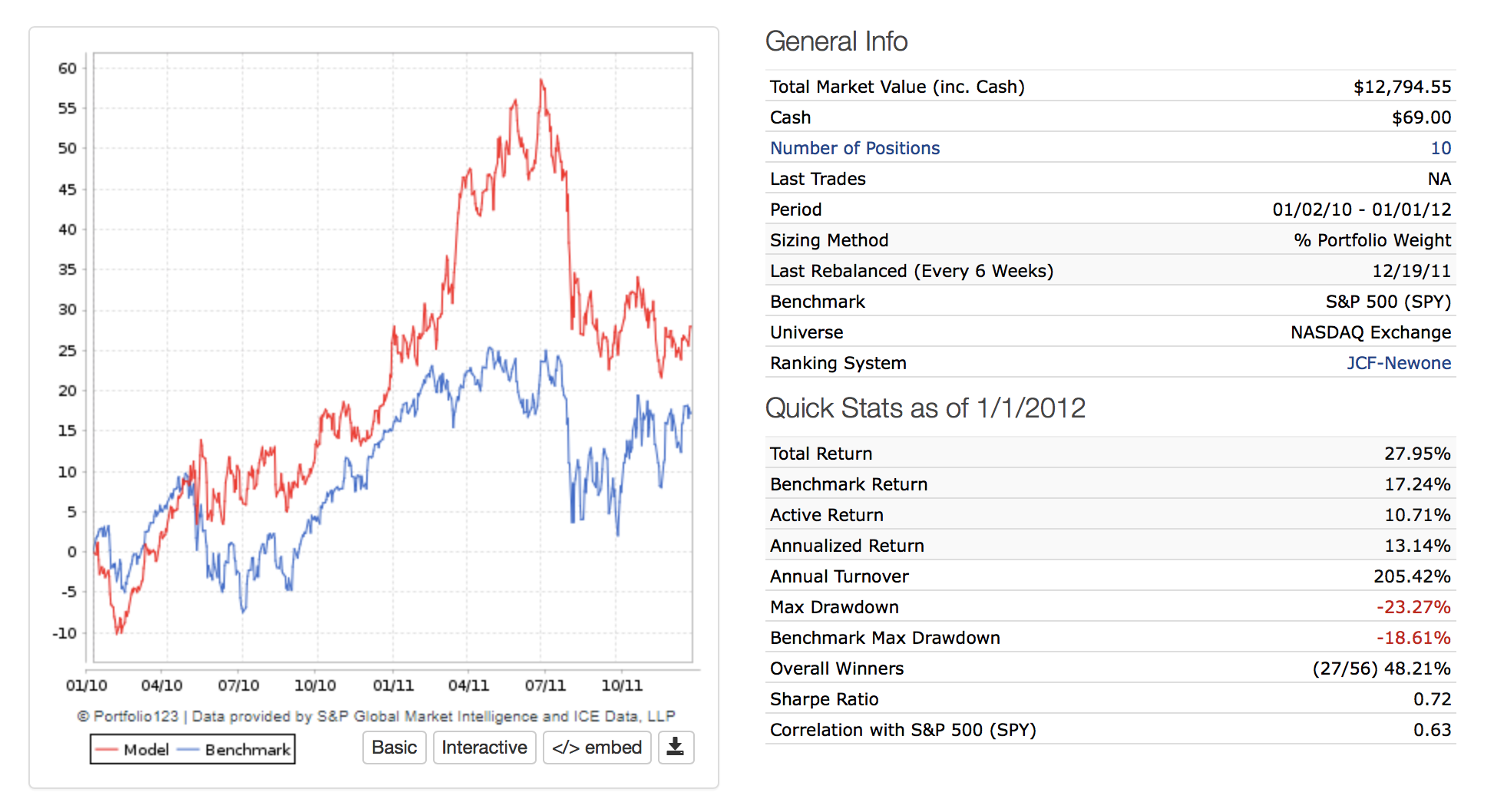Click the red Model line's highest peak
This screenshot has height=812, width=1494.
pyautogui.click(x=541, y=80)
